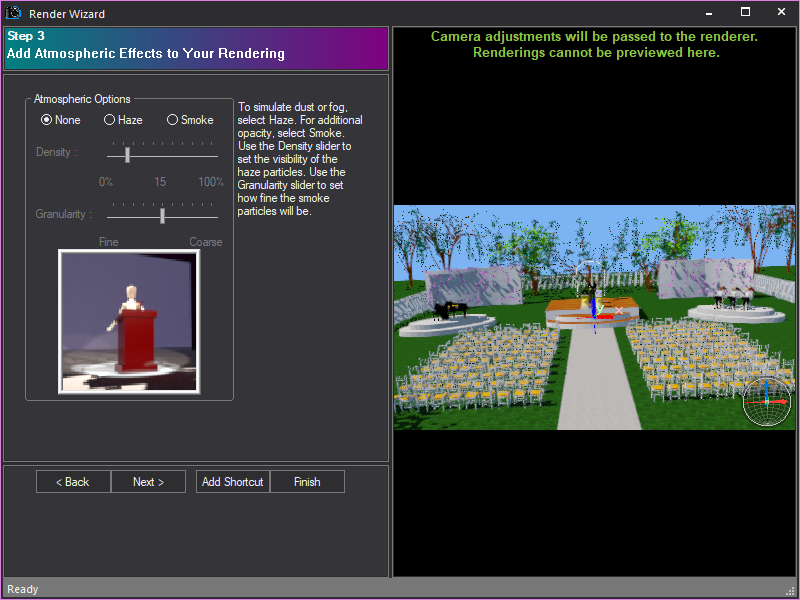Image resolution: width=800 pixels, height=600 pixels.
Task: Select the None atmospheric option
Action: pyautogui.click(x=47, y=119)
